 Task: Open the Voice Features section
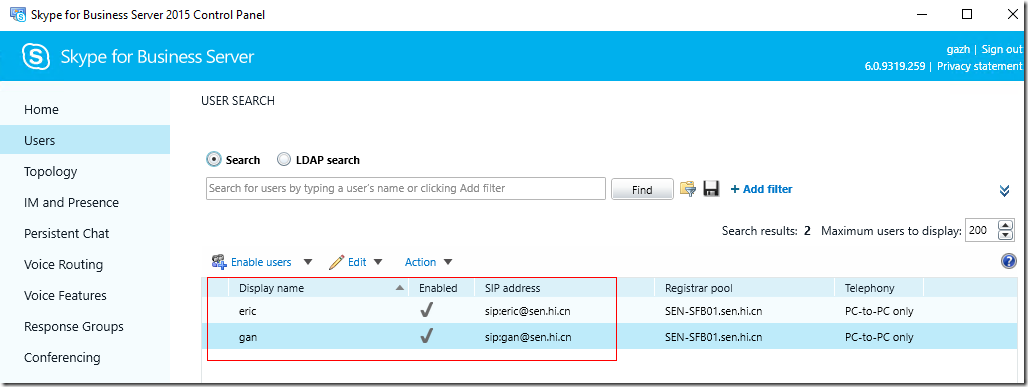[x=66, y=295]
